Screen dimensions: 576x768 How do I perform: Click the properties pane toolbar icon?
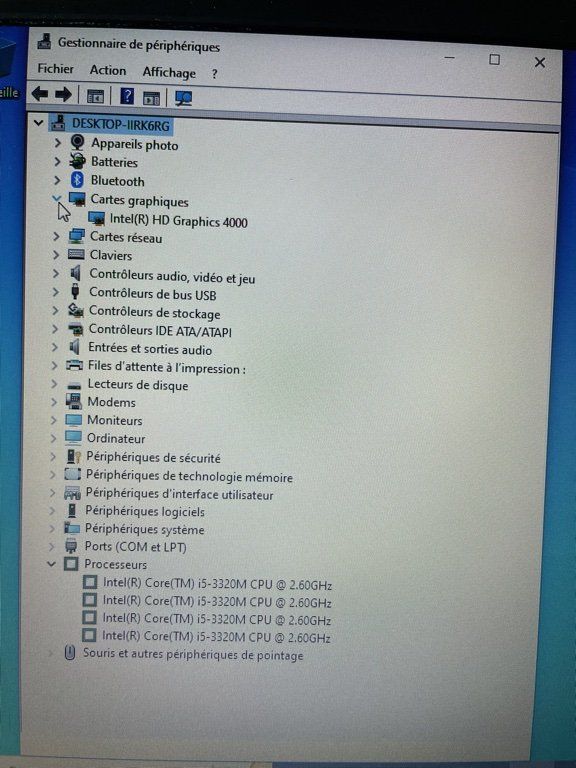coord(151,98)
